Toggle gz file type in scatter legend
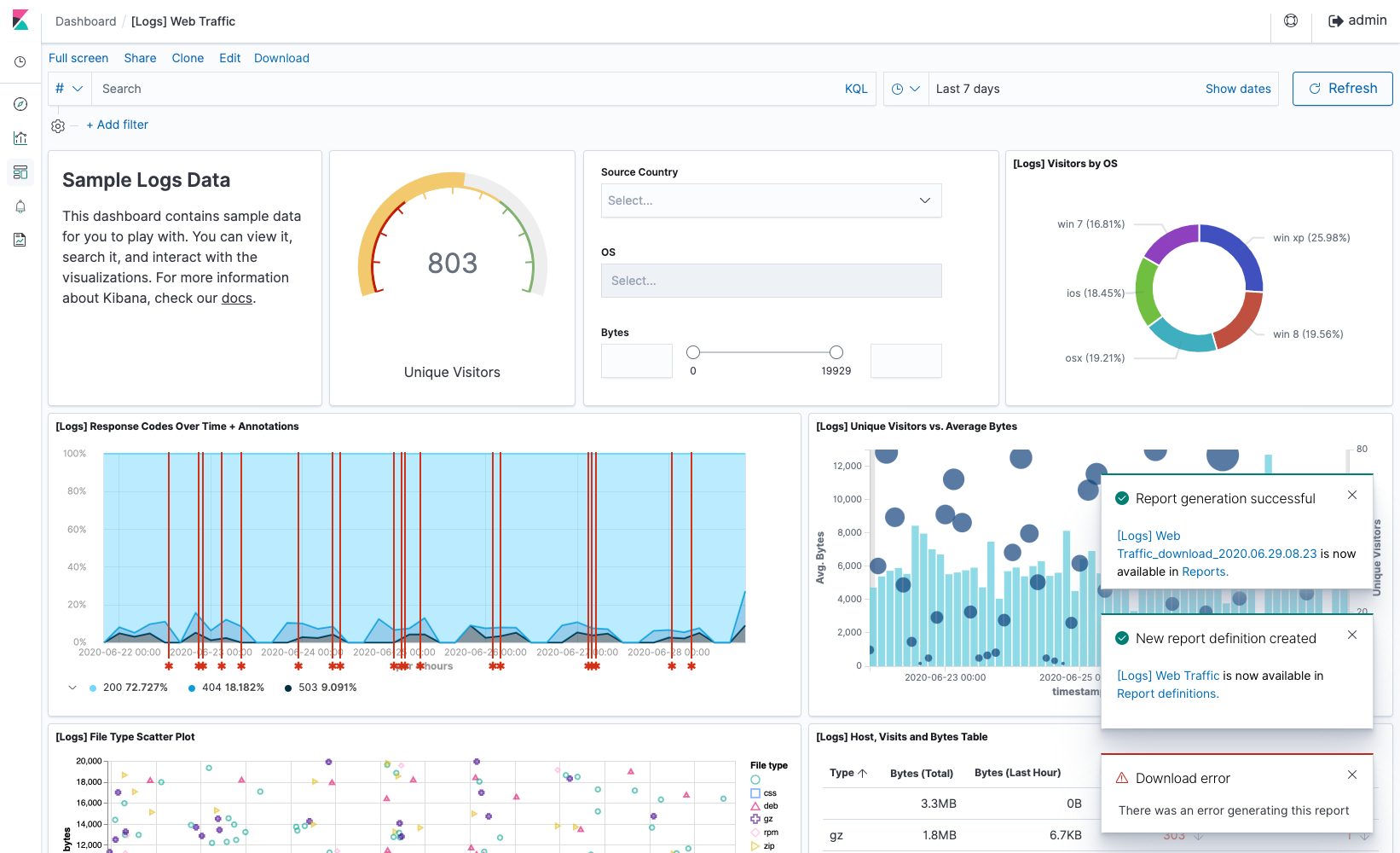1400x853 pixels. point(761,819)
